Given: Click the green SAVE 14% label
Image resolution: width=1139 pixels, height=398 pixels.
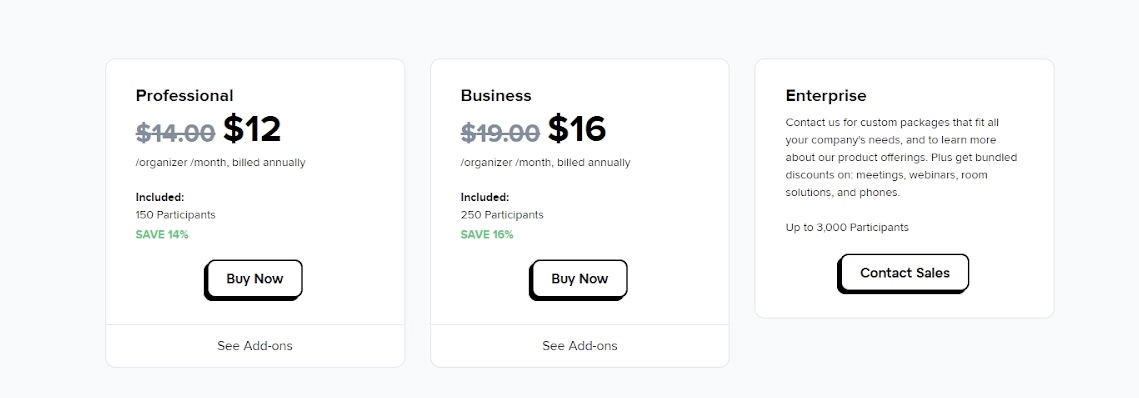Looking at the screenshot, I should (162, 235).
